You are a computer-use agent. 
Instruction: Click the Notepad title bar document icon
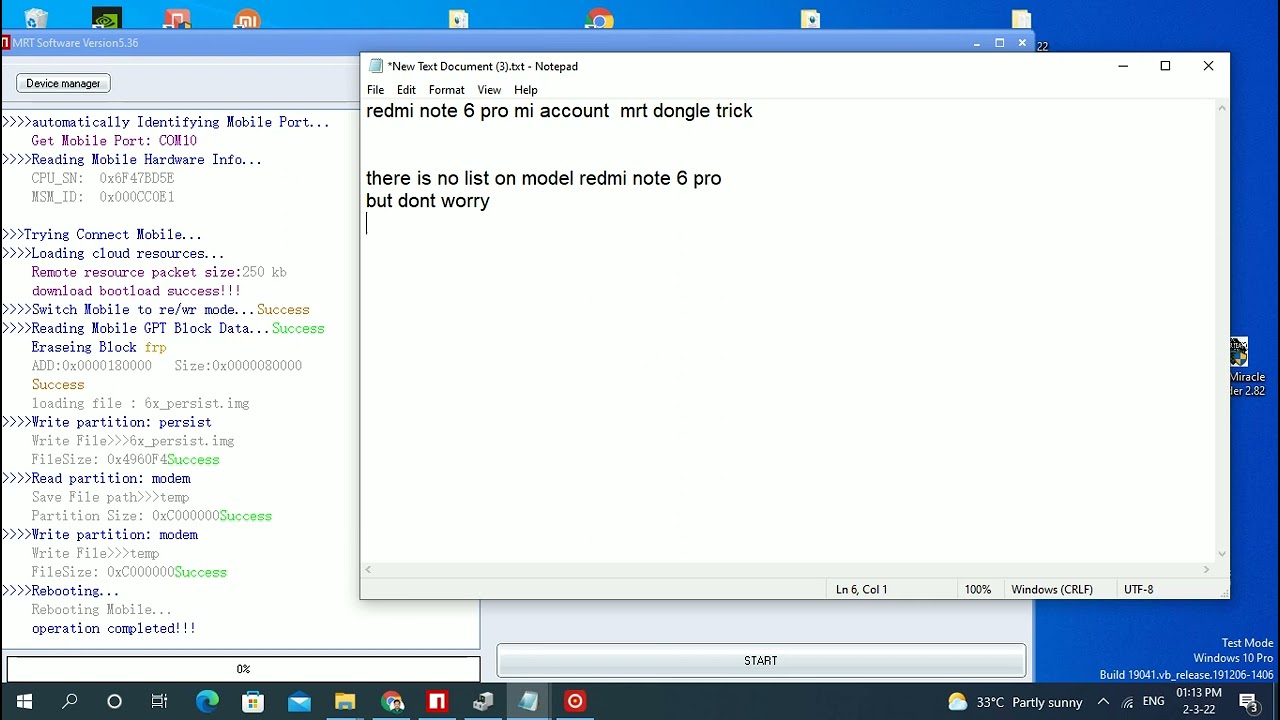pyautogui.click(x=376, y=66)
